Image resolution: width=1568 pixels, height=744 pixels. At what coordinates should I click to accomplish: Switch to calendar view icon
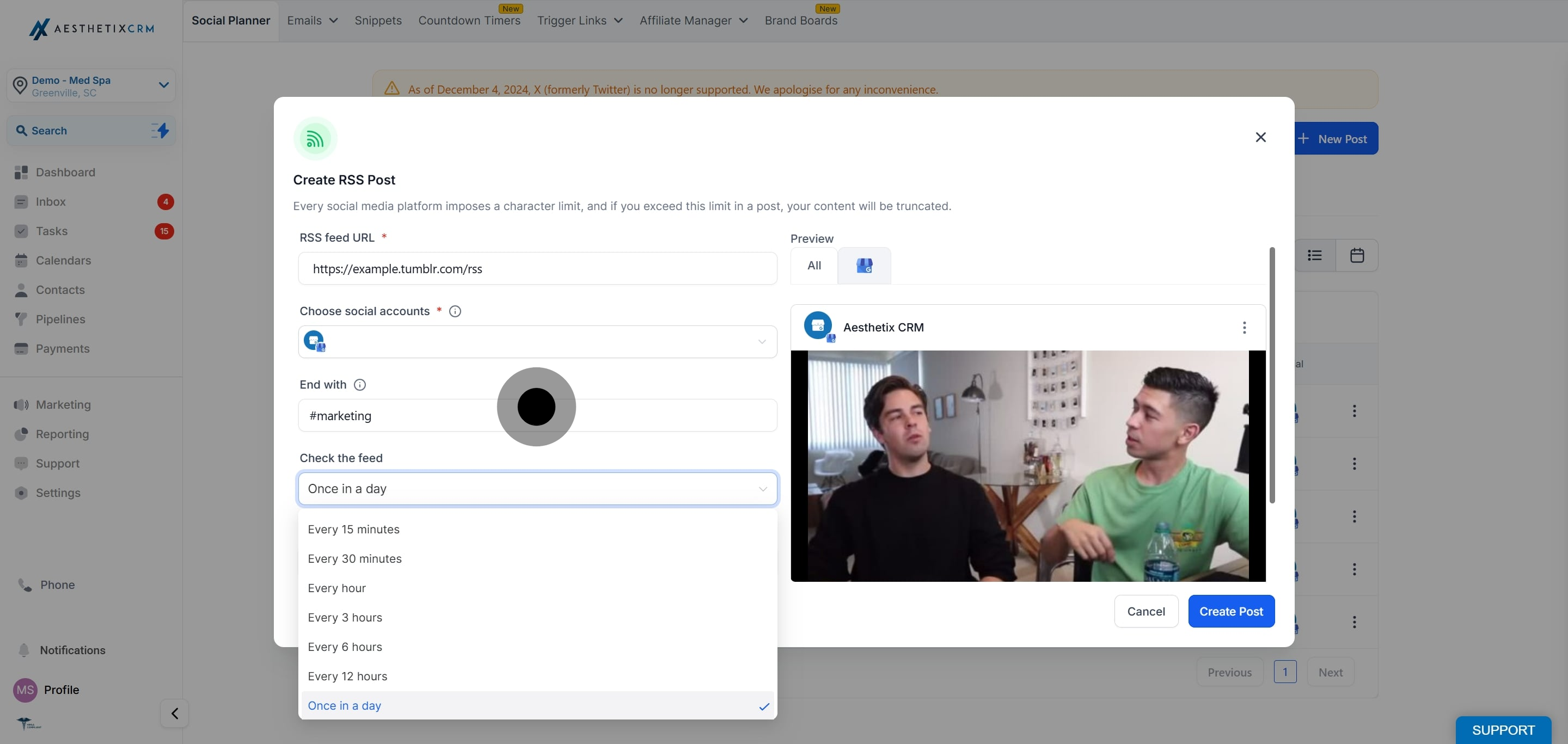(1357, 255)
